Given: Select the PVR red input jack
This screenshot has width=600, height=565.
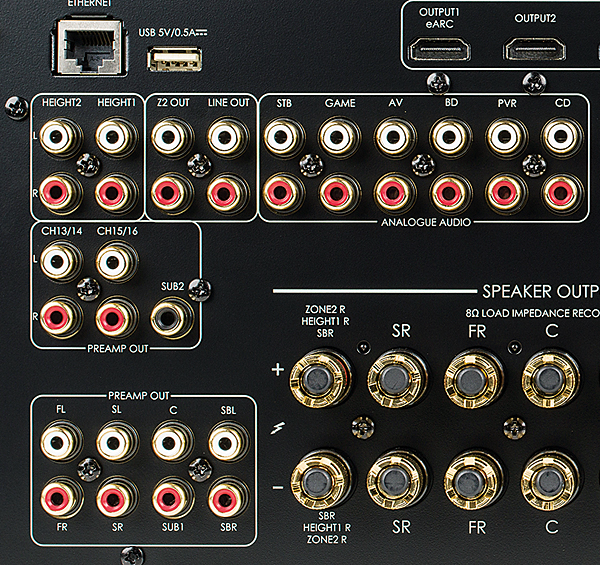Looking at the screenshot, I should 506,192.
